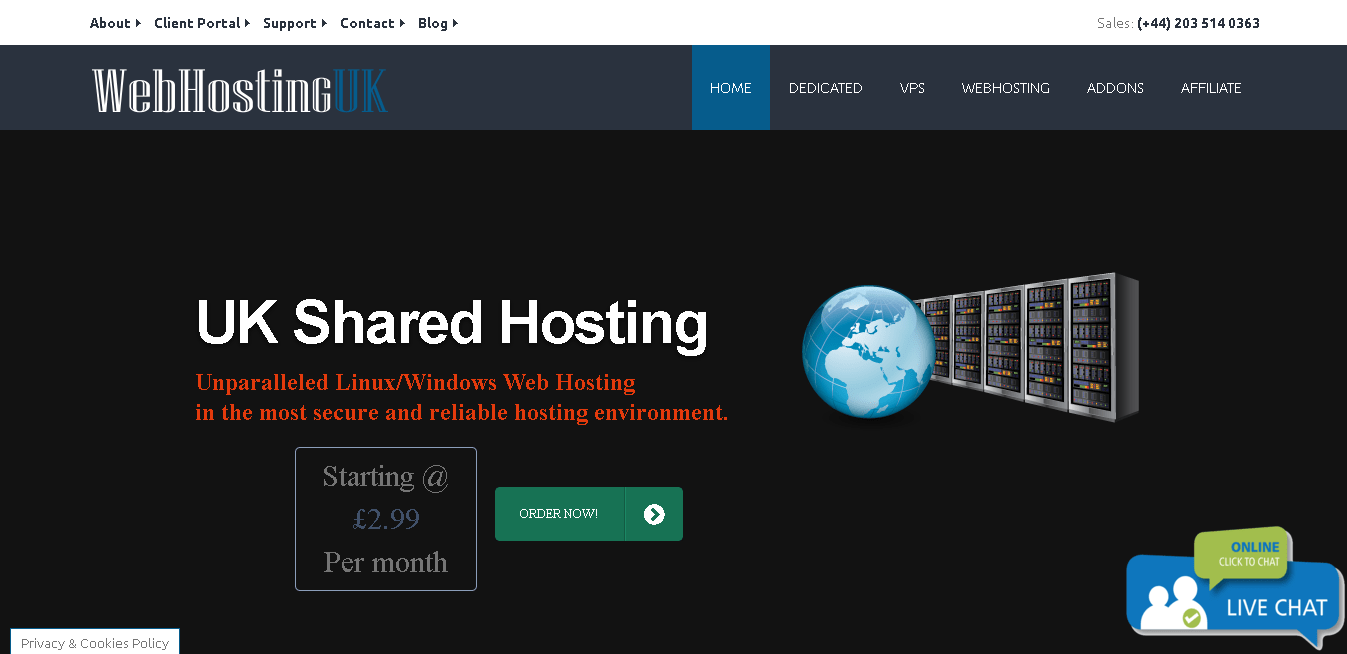Click the Unparalleled Linux/Windows Web Hosting text

coord(415,382)
